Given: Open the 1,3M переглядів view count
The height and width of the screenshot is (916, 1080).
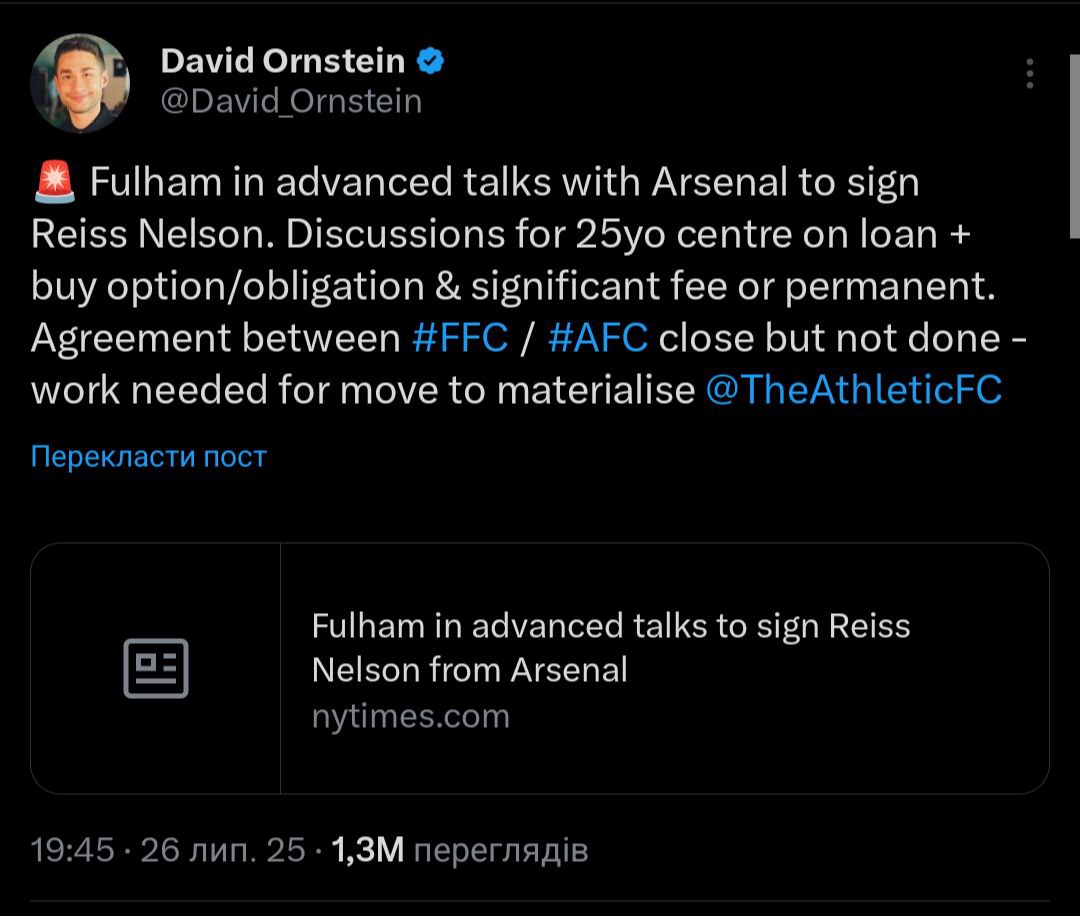Looking at the screenshot, I should coord(459,851).
